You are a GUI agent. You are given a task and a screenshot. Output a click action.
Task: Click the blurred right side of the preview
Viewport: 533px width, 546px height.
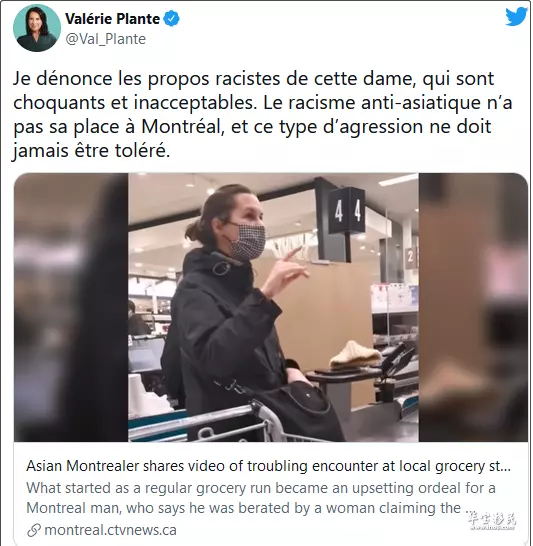pyautogui.click(x=473, y=307)
